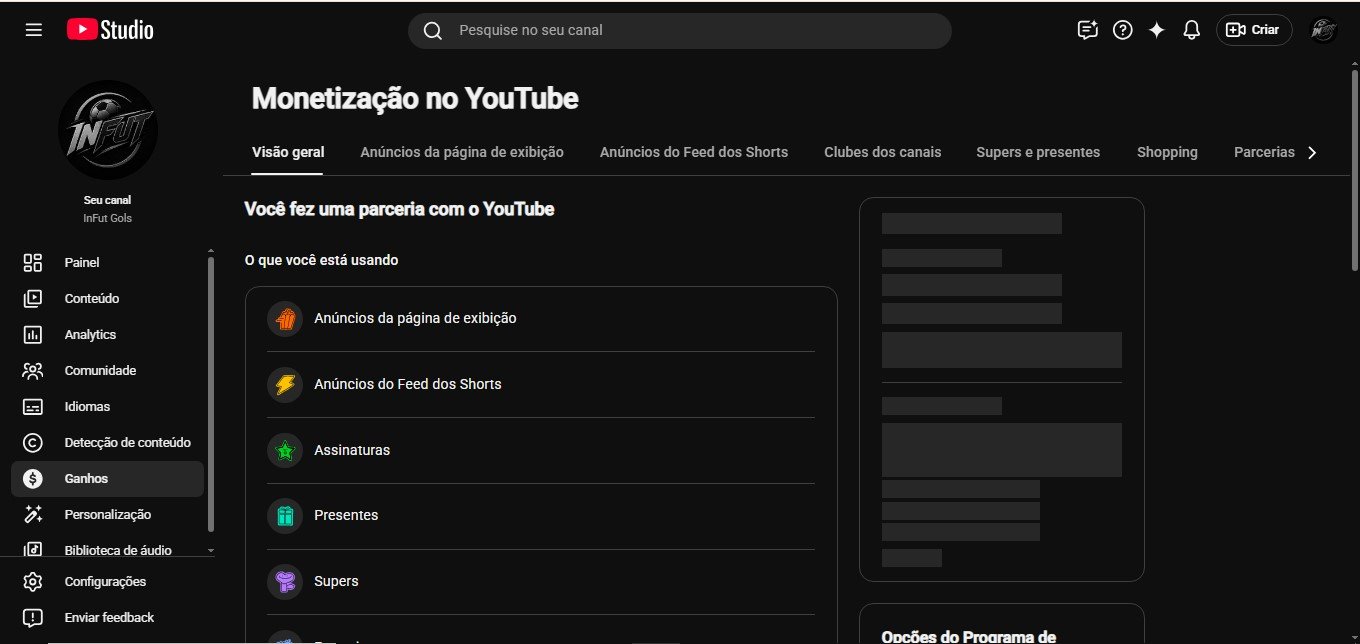Open the notifications bell
Screen dimensions: 1360x644
pyautogui.click(x=1191, y=30)
